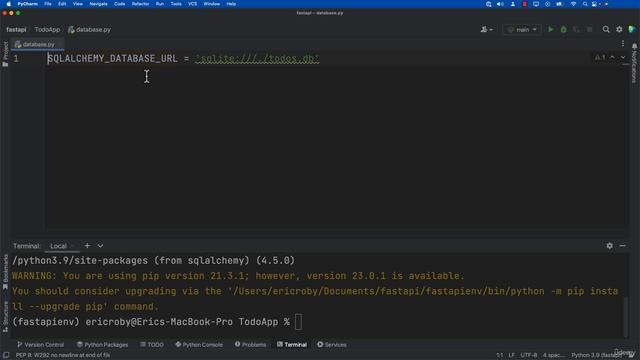The image size is (640, 360).
Task: Open the View menu
Action: pyautogui.click(x=78, y=4)
